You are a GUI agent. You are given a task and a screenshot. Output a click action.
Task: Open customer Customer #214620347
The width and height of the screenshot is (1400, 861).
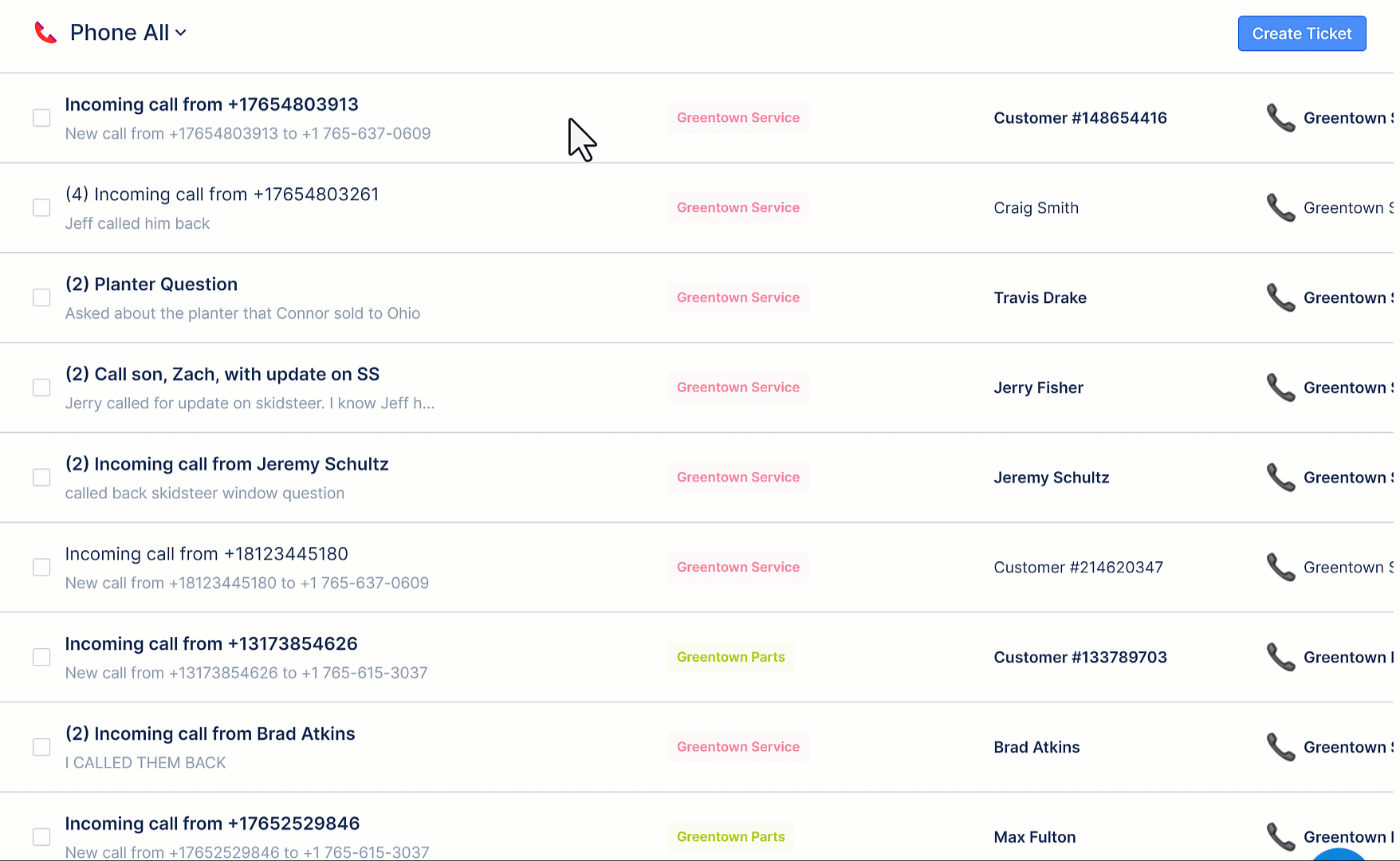click(x=1078, y=568)
